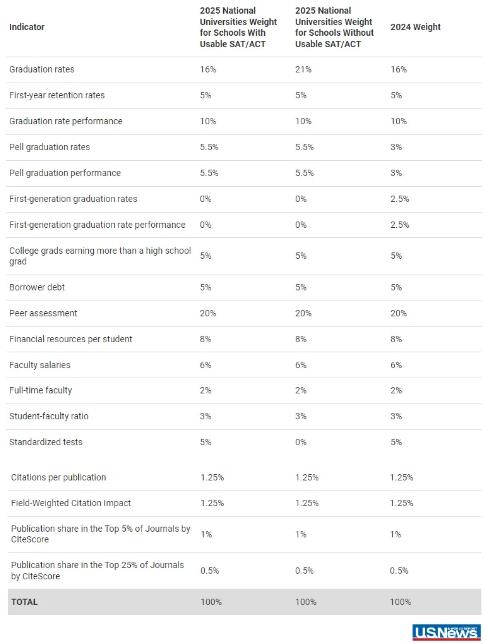This screenshot has height=644, width=486.
Task: Click header for Schools With Usable SAT/ACT
Action: pos(238,27)
